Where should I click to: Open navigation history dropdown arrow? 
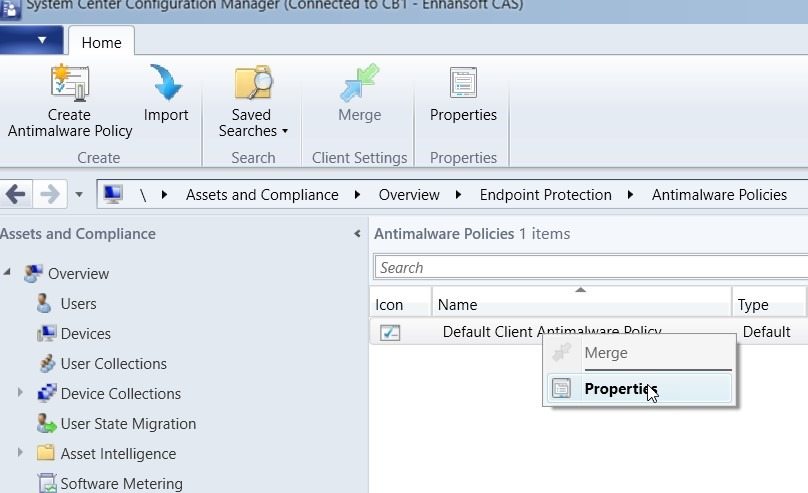click(x=79, y=194)
